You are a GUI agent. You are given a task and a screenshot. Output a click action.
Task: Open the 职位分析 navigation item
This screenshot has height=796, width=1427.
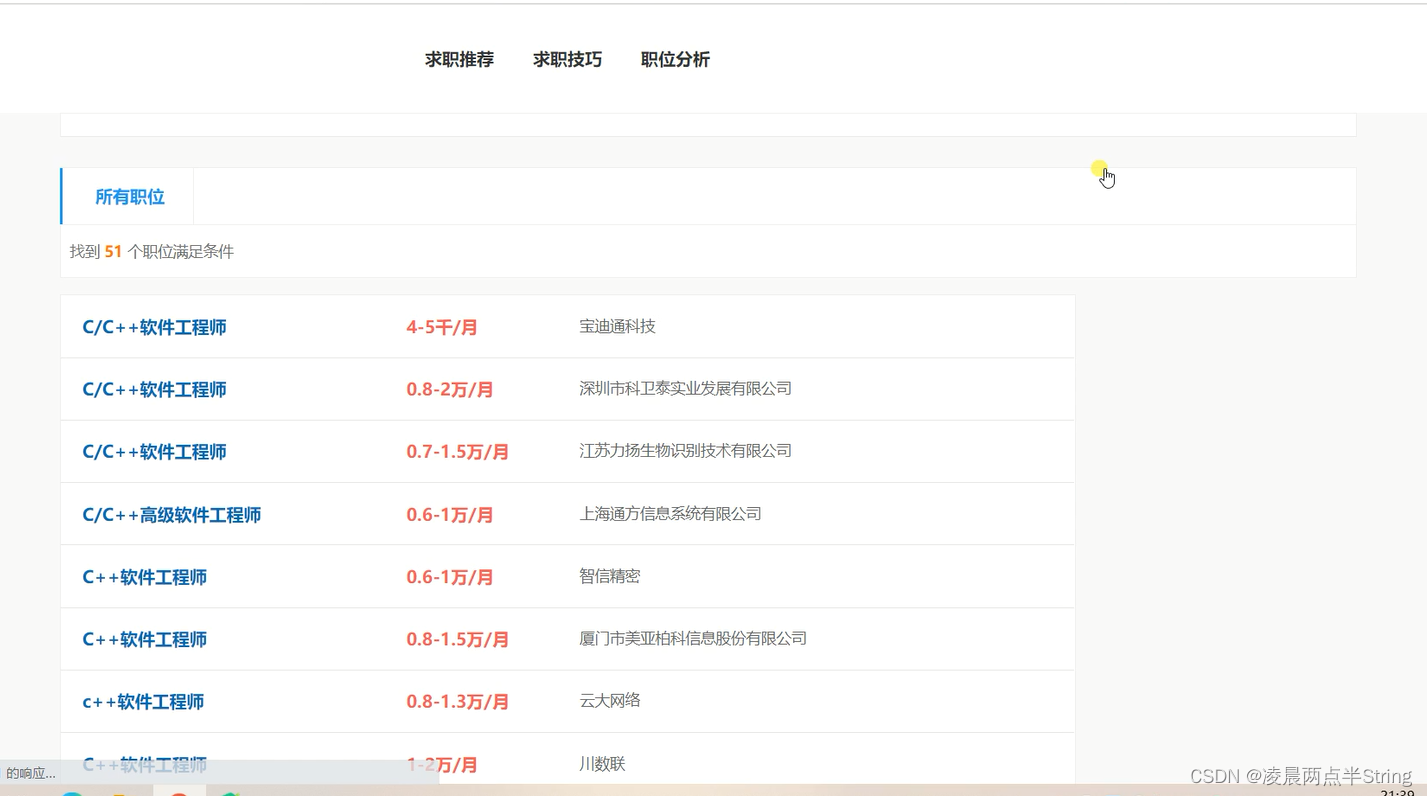coord(675,60)
